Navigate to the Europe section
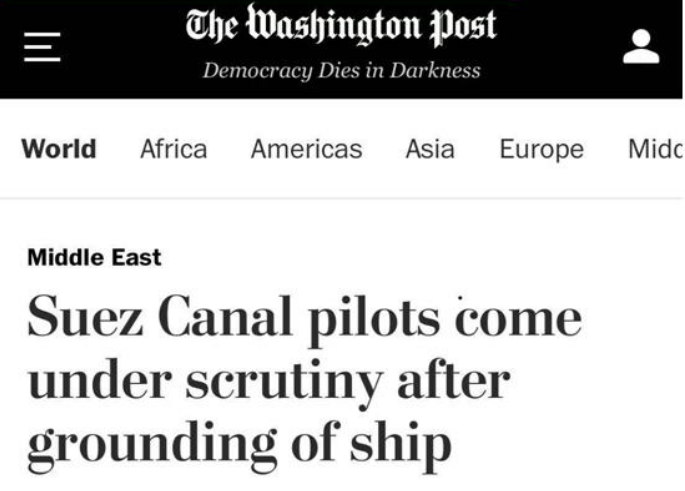Viewport: 685px width, 491px height. click(541, 150)
